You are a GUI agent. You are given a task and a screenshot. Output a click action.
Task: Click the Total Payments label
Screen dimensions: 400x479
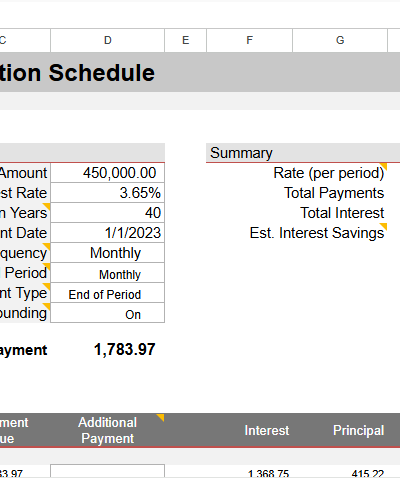[x=334, y=193]
